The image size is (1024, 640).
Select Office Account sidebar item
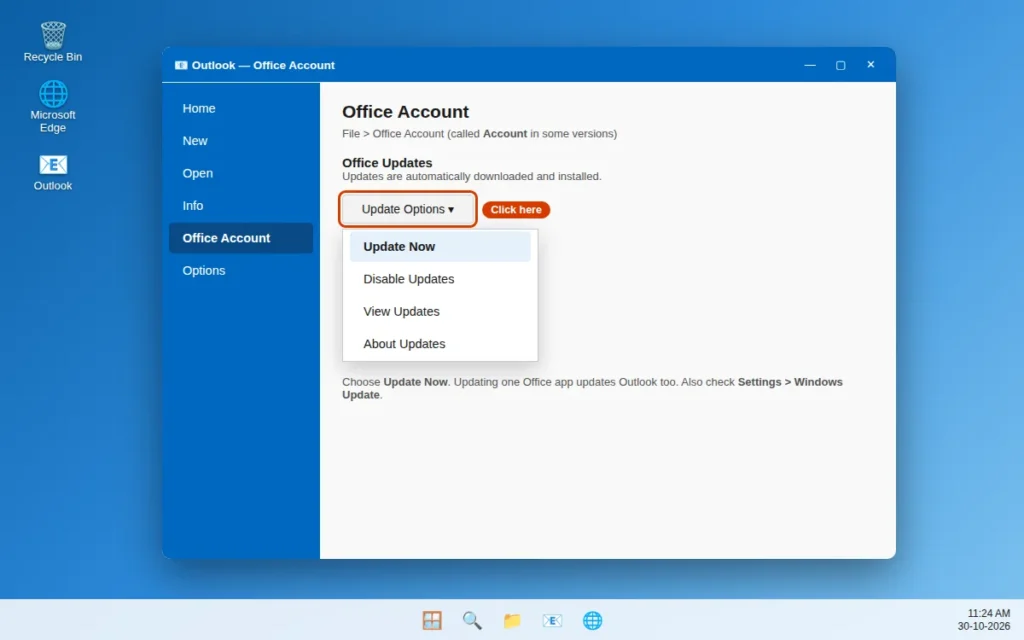click(241, 238)
